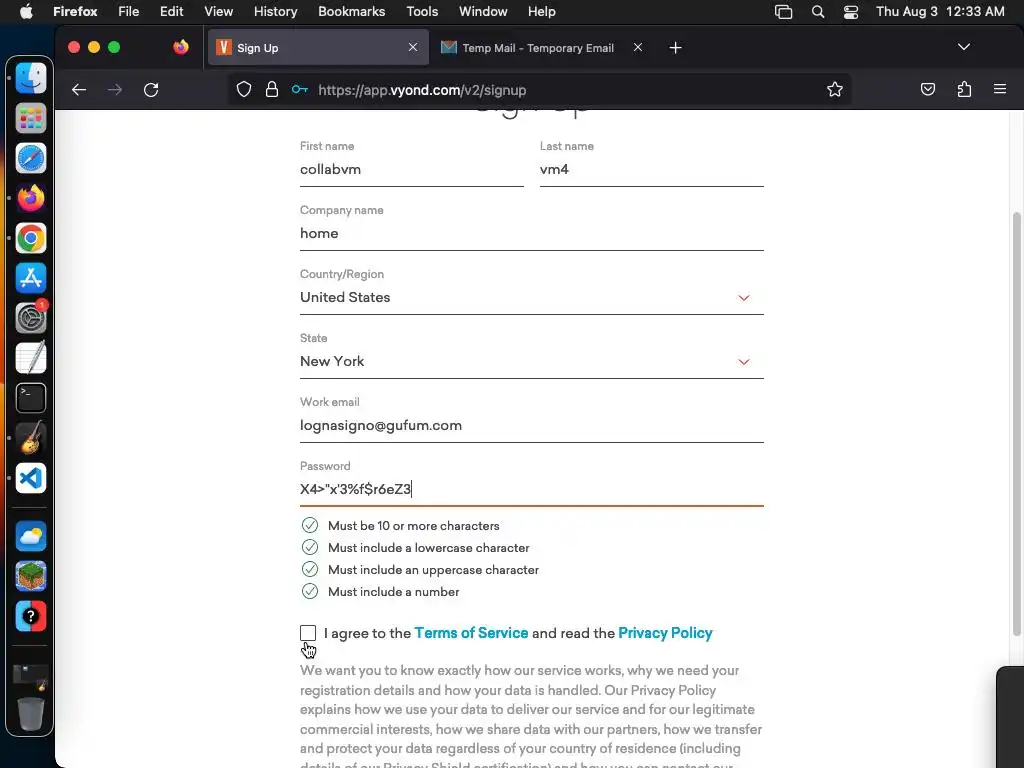Click the First name field
The image size is (1024, 768).
(x=411, y=170)
